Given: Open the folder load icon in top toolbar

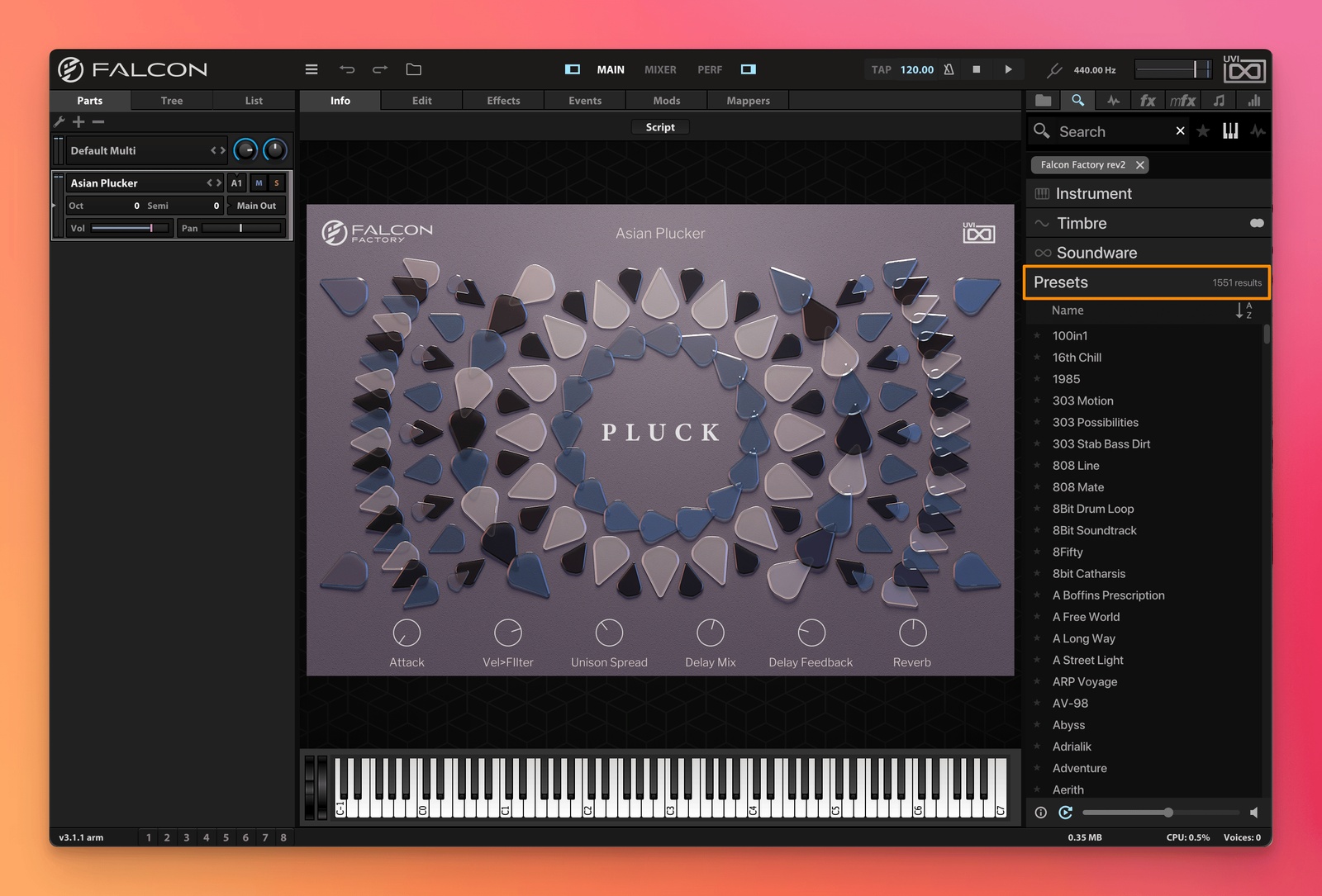Looking at the screenshot, I should pyautogui.click(x=414, y=69).
